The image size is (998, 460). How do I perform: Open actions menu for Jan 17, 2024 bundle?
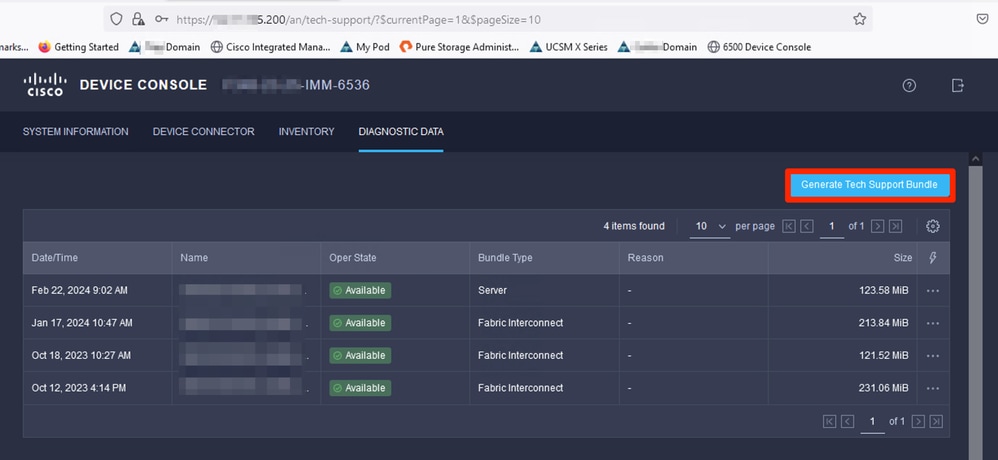(932, 323)
